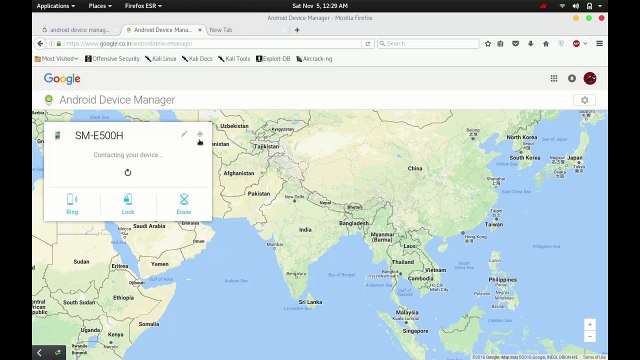
Task: Click the Pocket icon in toolbar
Action: [x=516, y=44]
